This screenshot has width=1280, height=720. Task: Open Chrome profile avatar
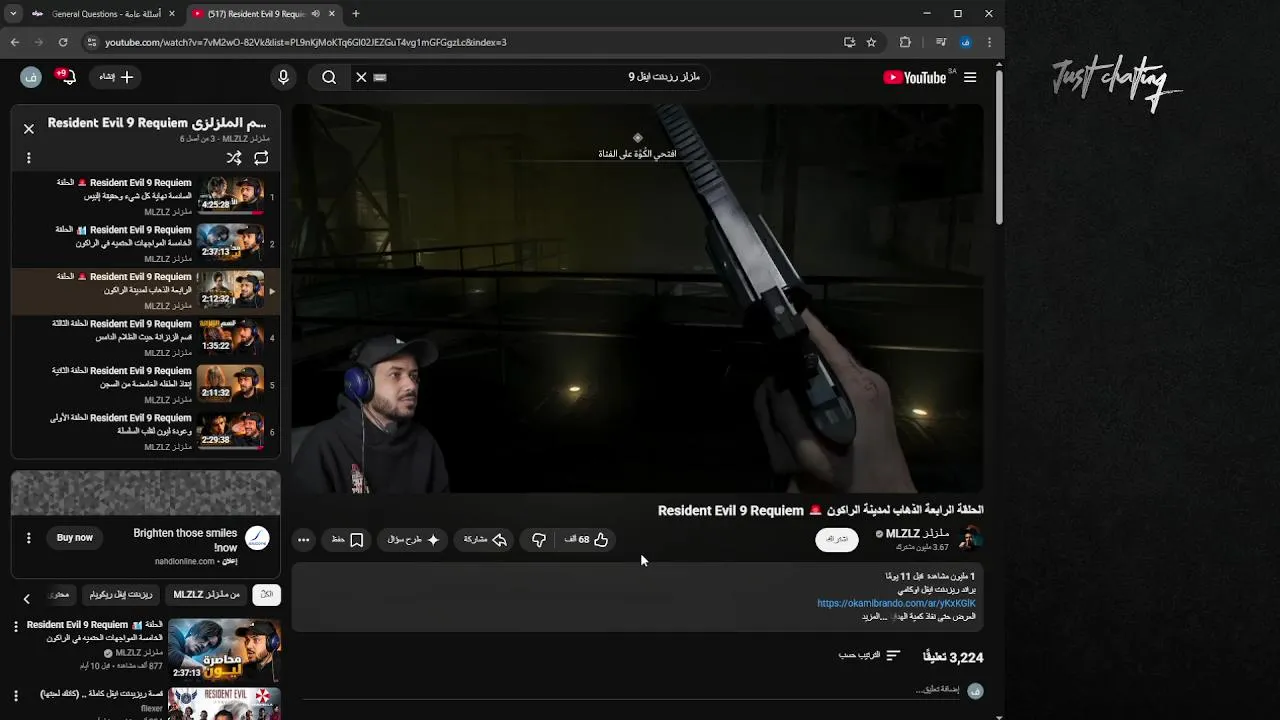[x=965, y=42]
